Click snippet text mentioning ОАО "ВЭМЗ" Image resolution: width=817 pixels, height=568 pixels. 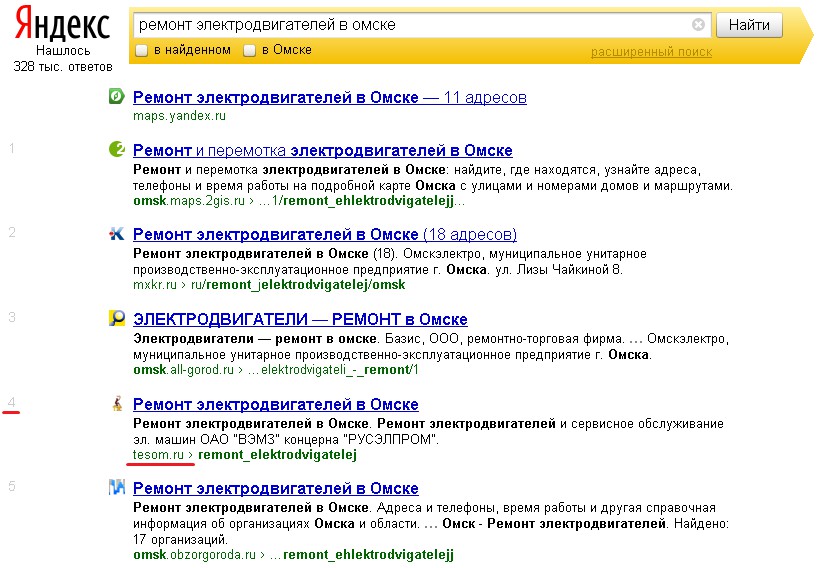pos(286,439)
